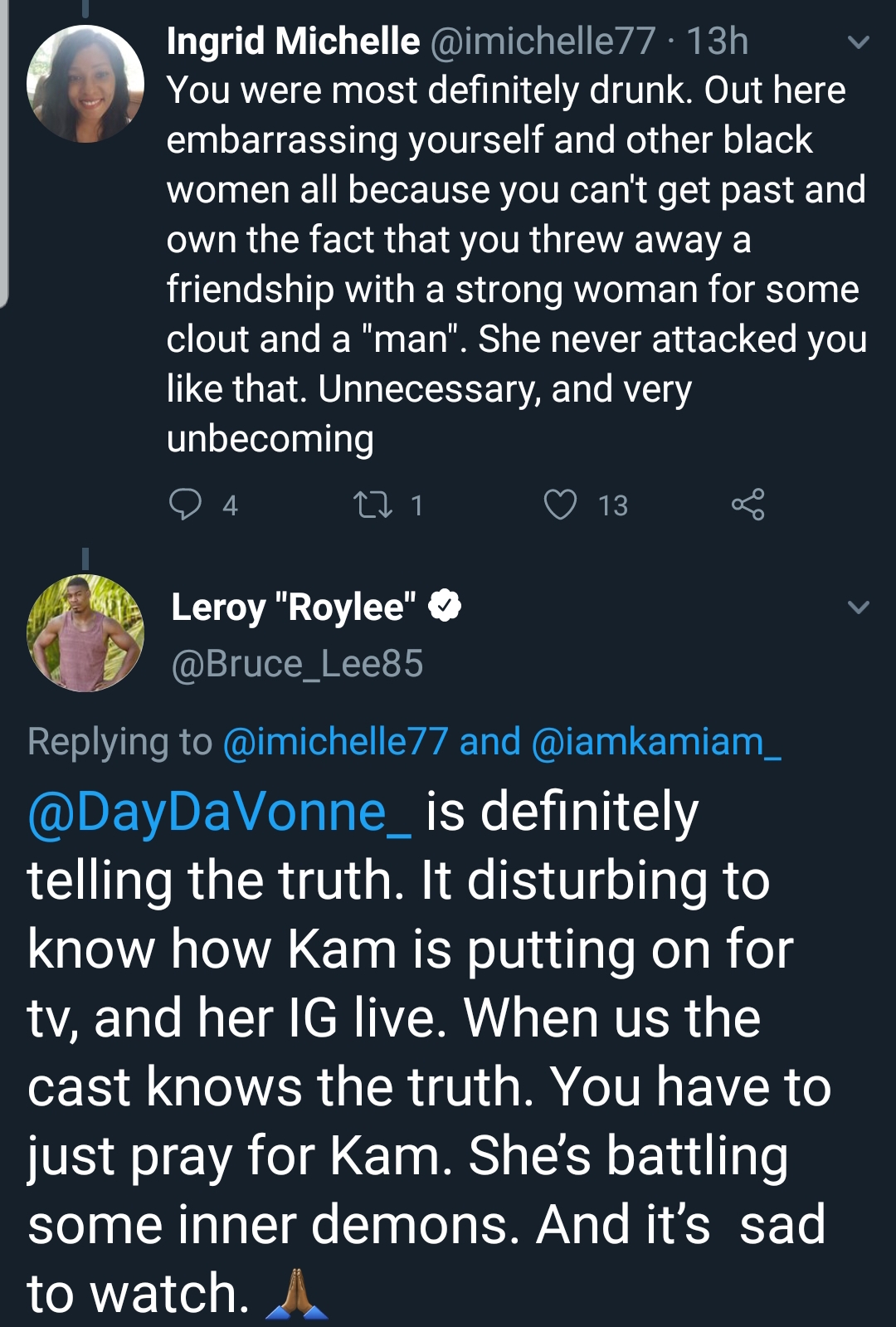Open the @Bruce_Lee85 handle

click(297, 663)
